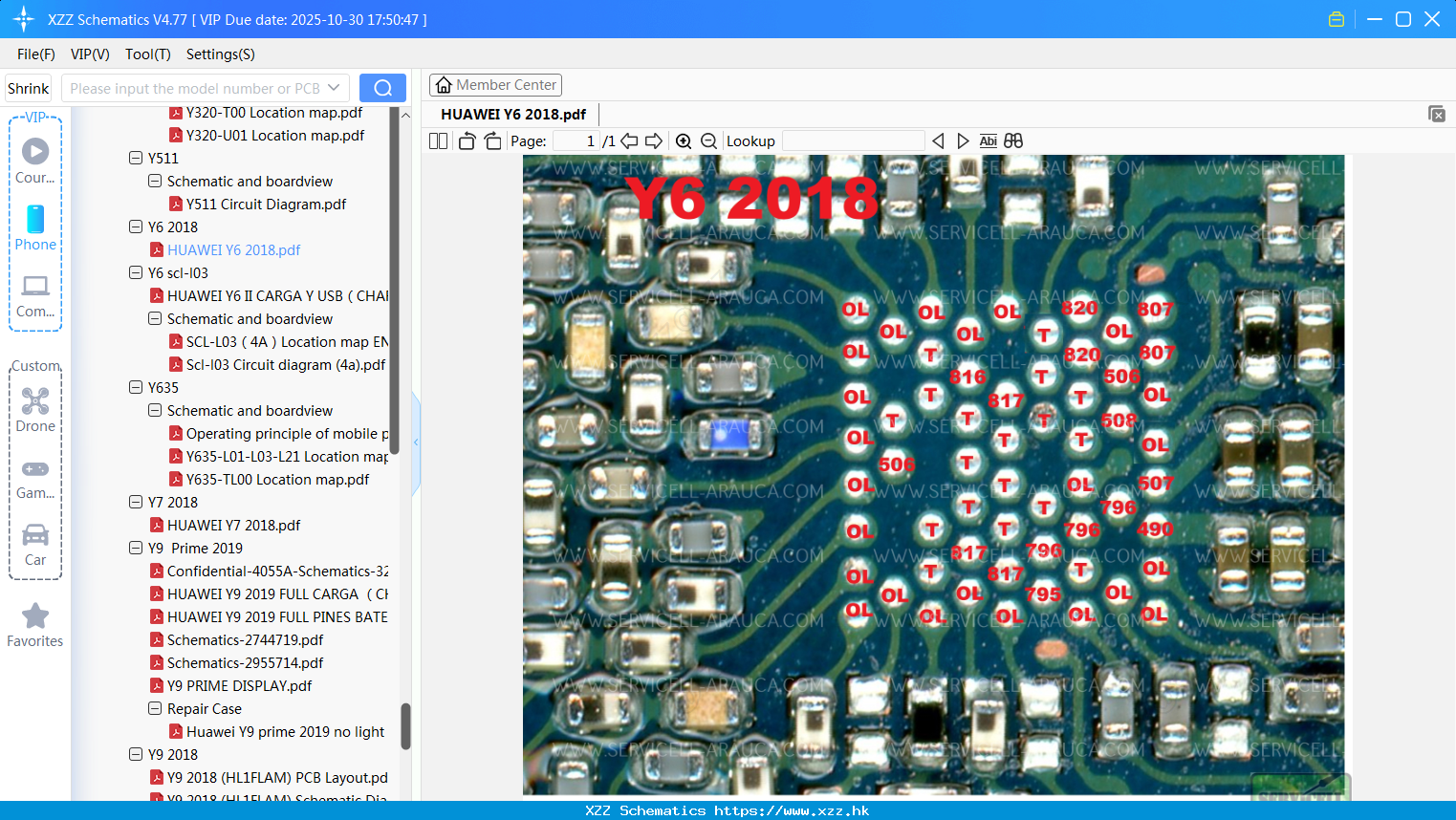Collapse Y635 Schematic and boardview folder

coord(155,410)
